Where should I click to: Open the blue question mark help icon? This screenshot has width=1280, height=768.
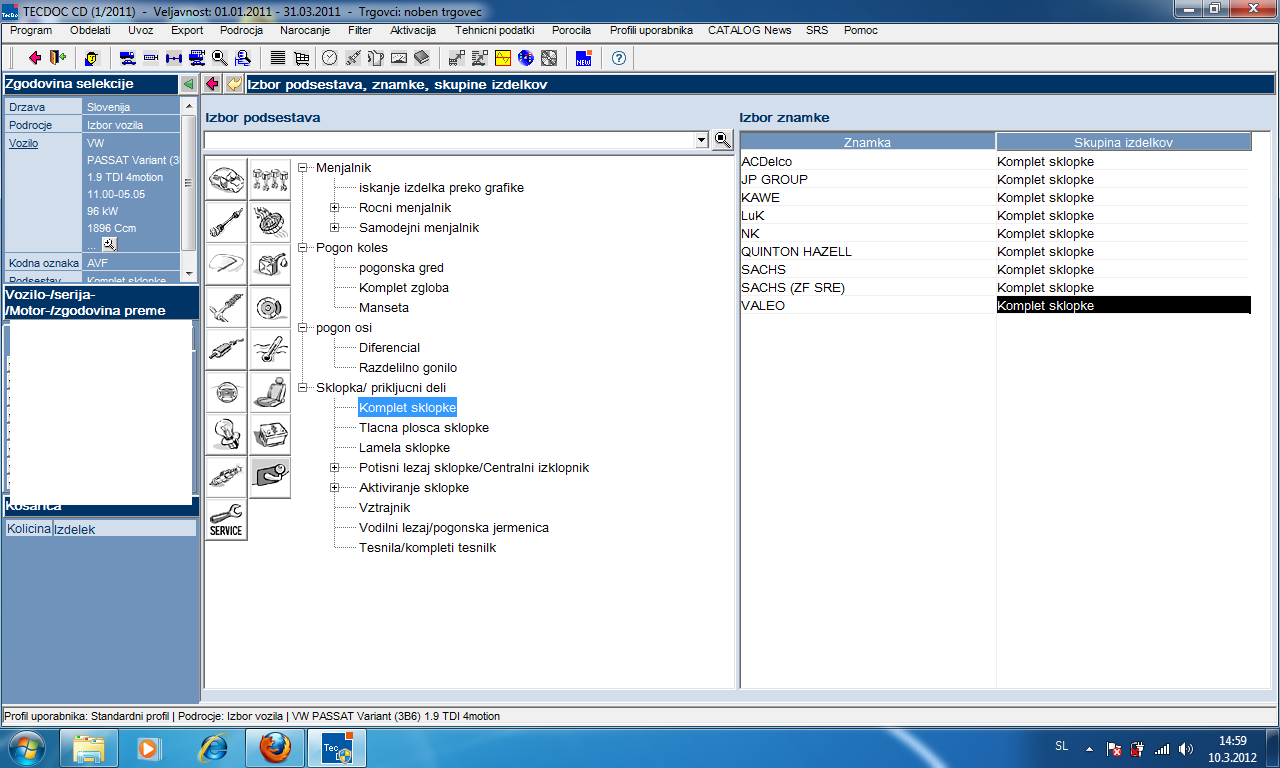point(618,58)
